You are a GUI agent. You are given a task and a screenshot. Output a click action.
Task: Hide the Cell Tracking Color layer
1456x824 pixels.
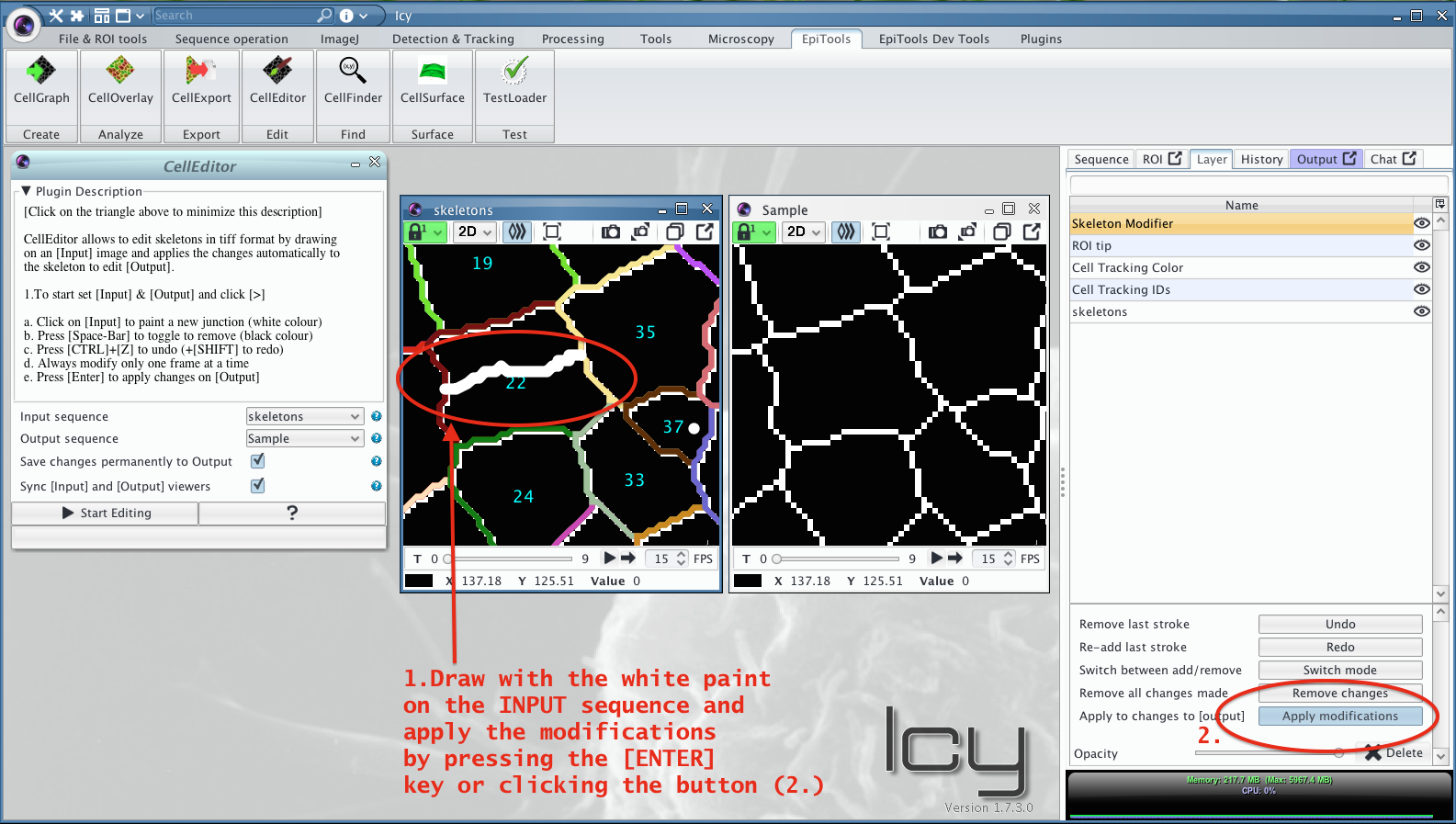(x=1421, y=267)
